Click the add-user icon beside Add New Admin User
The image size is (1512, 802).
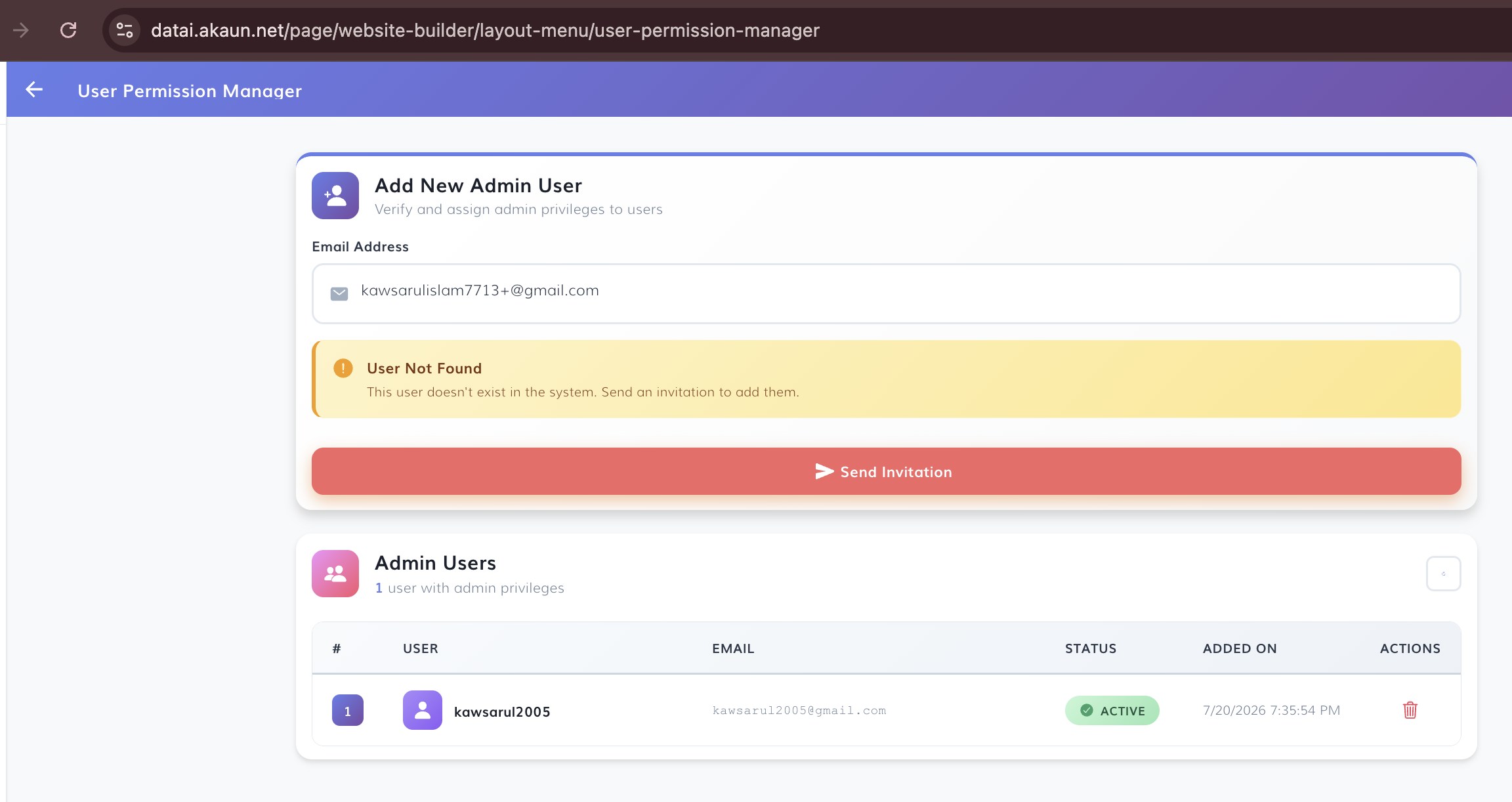coord(335,196)
